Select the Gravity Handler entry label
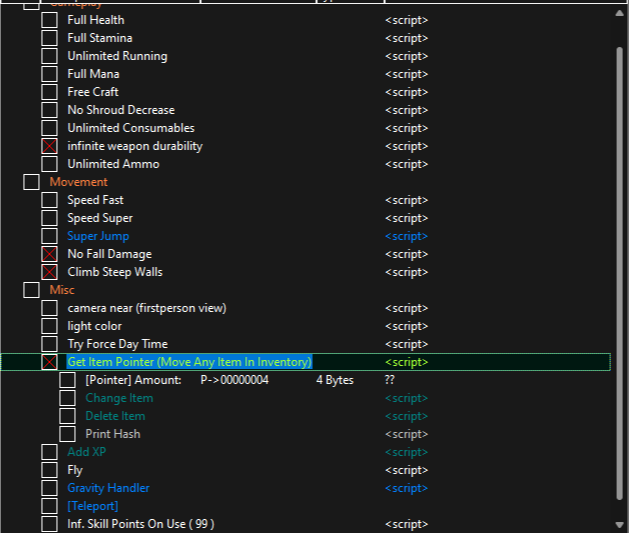The height and width of the screenshot is (533, 629). point(108,488)
